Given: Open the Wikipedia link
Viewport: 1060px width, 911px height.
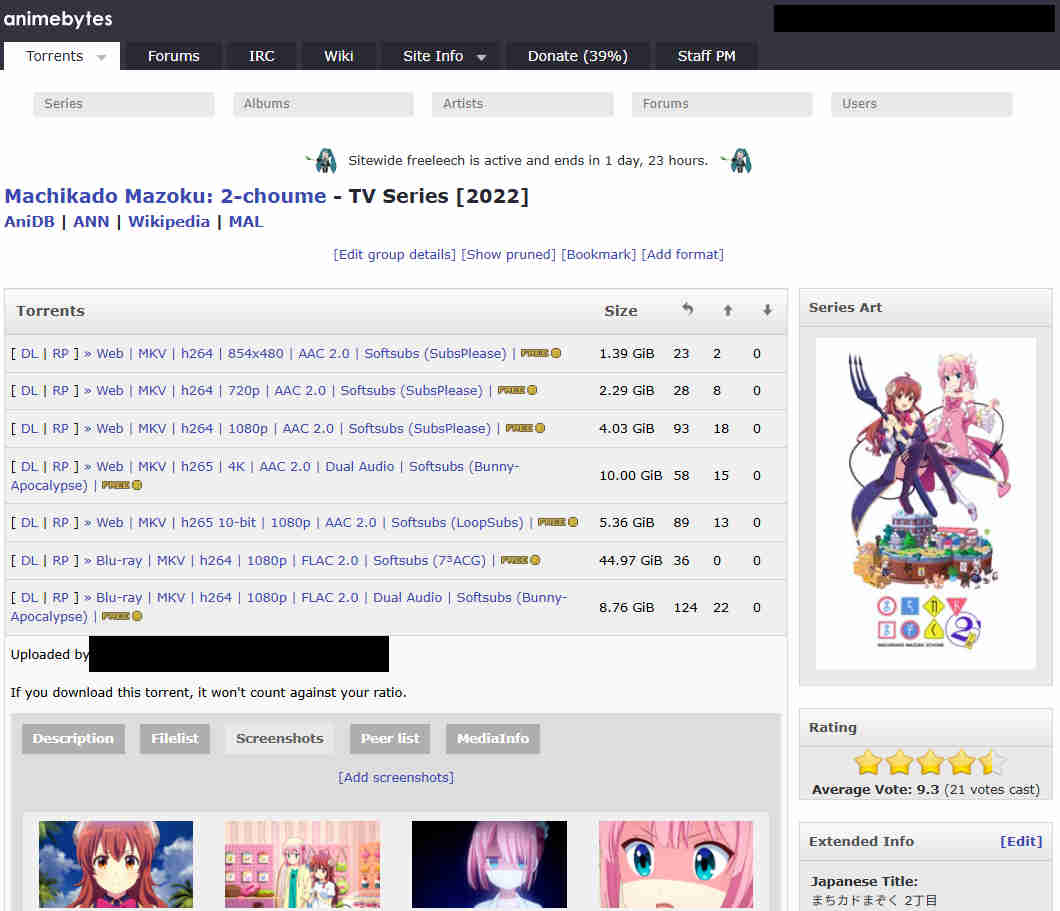Looking at the screenshot, I should tap(169, 222).
